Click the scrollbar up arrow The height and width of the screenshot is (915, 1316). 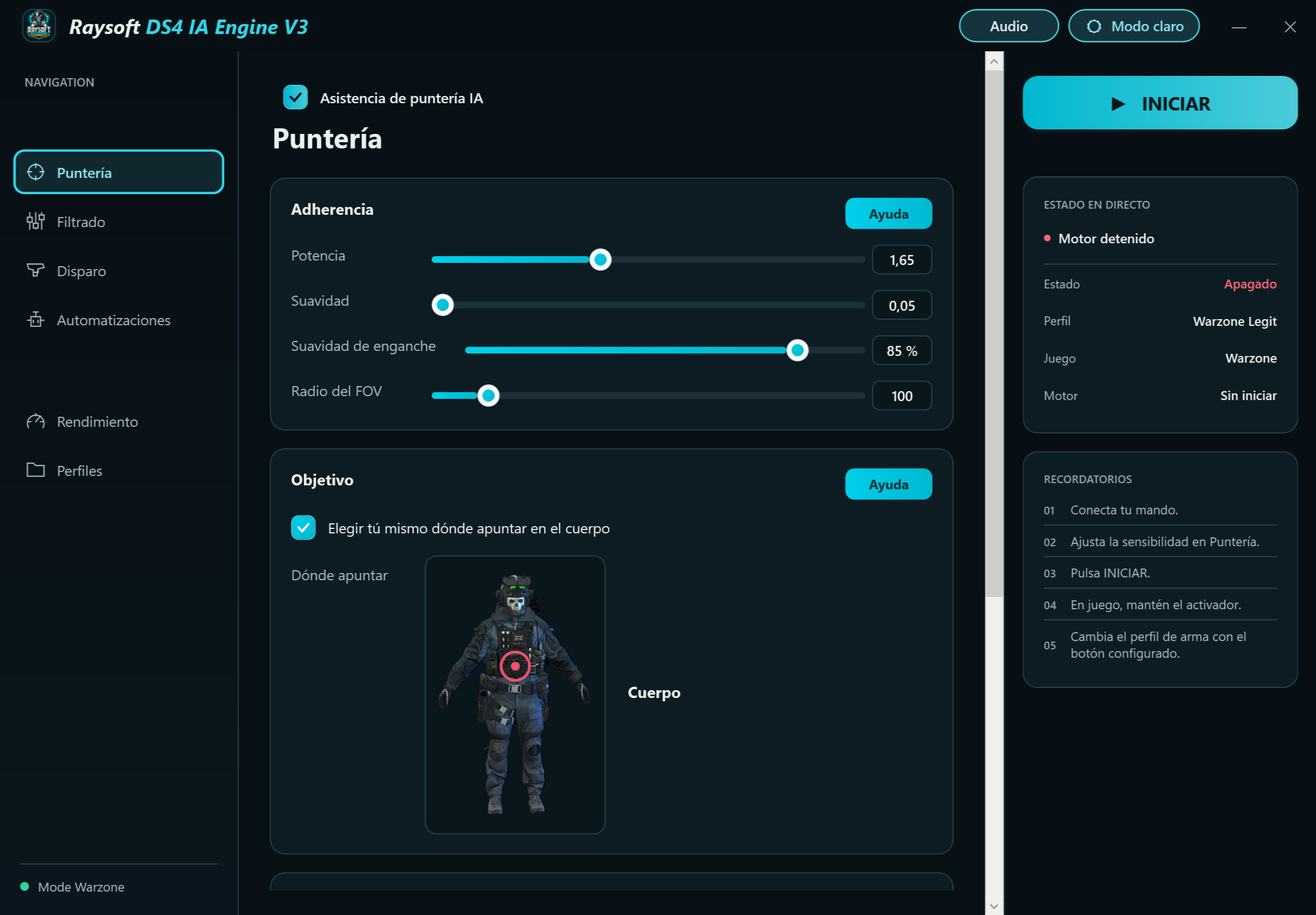[x=994, y=61]
